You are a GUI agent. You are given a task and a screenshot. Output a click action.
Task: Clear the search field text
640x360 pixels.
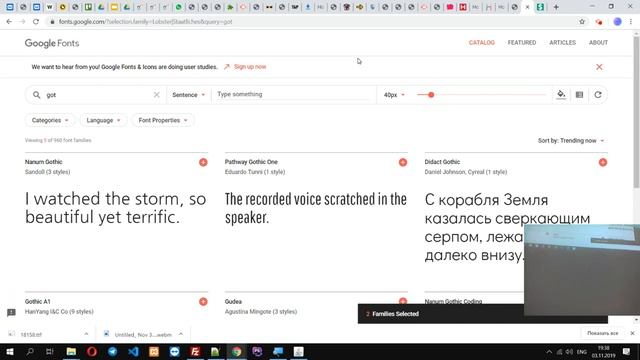(156, 95)
